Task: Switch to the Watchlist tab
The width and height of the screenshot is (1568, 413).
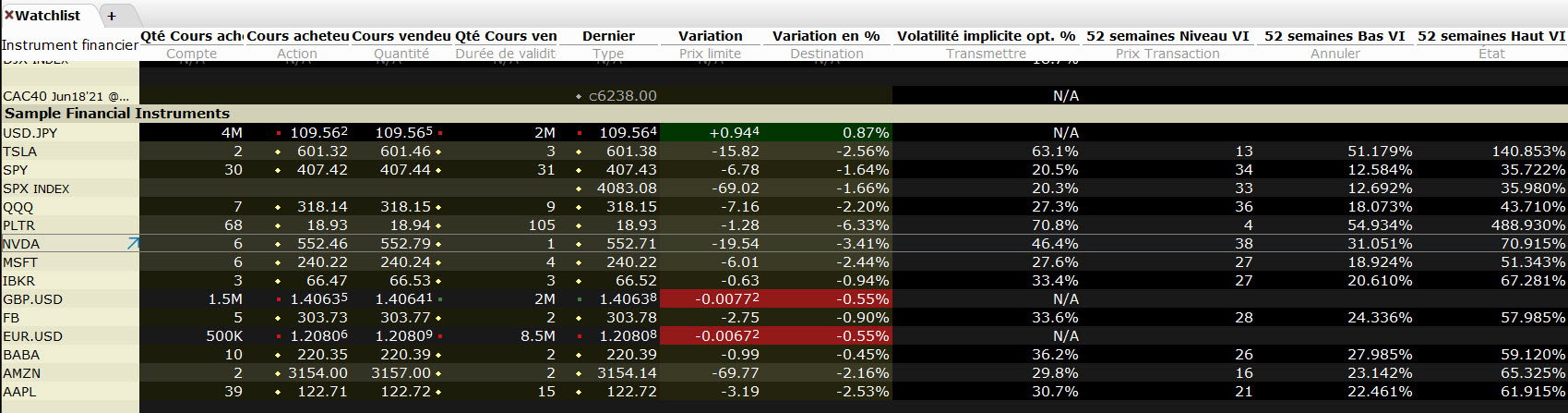Action: tap(48, 16)
